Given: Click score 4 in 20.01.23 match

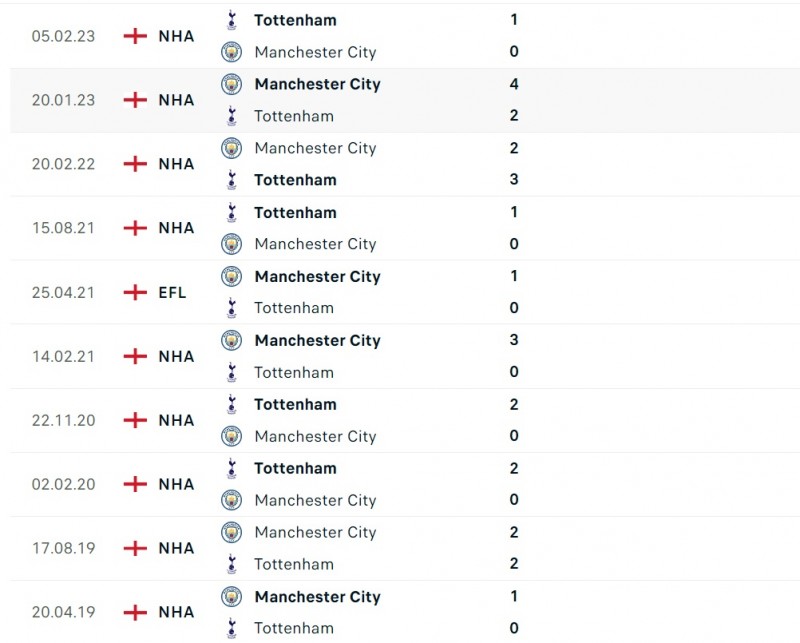Looking at the screenshot, I should click(514, 84).
